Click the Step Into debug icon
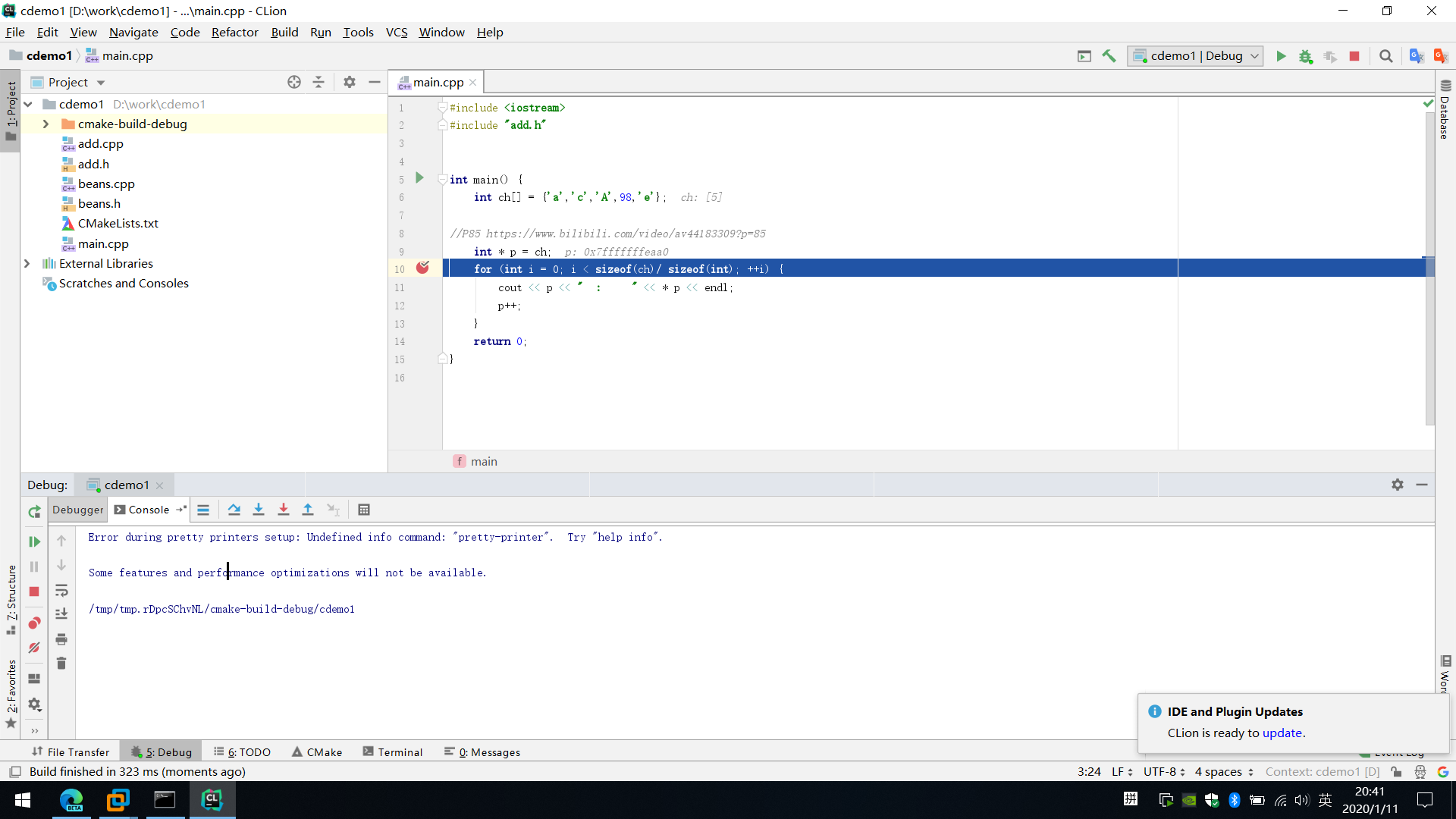 259,510
